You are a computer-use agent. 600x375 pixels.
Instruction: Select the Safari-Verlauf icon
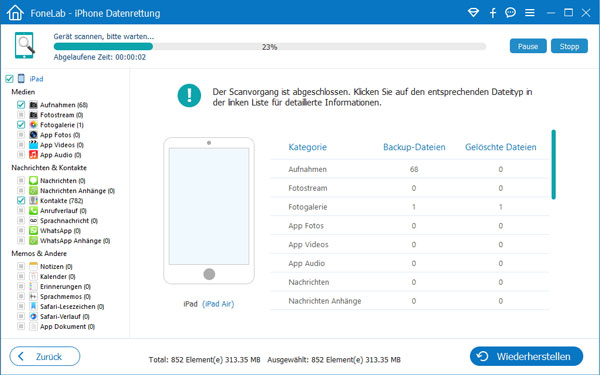34,316
